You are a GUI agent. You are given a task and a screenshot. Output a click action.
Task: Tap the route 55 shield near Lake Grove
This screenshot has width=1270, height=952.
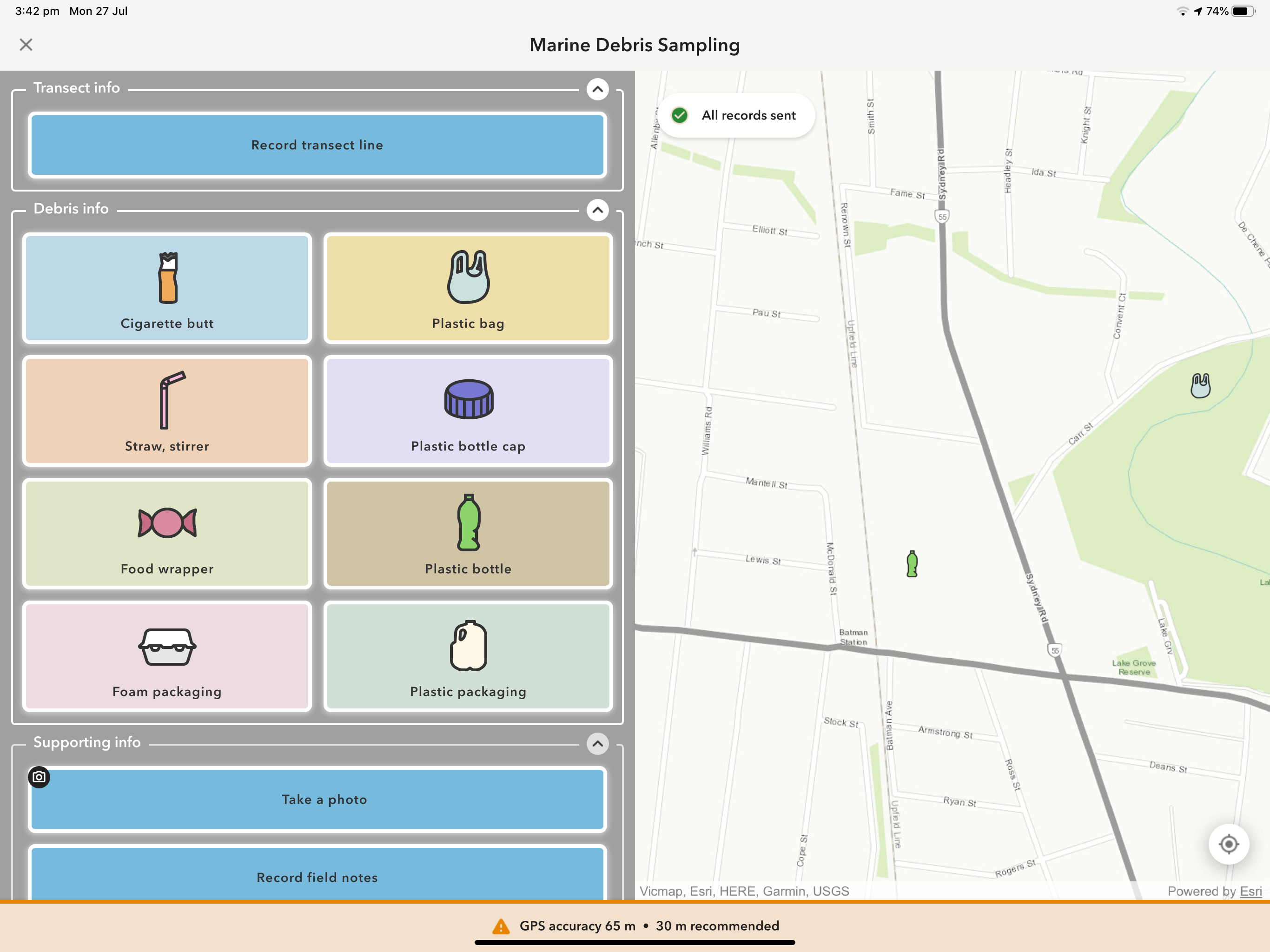1055,651
